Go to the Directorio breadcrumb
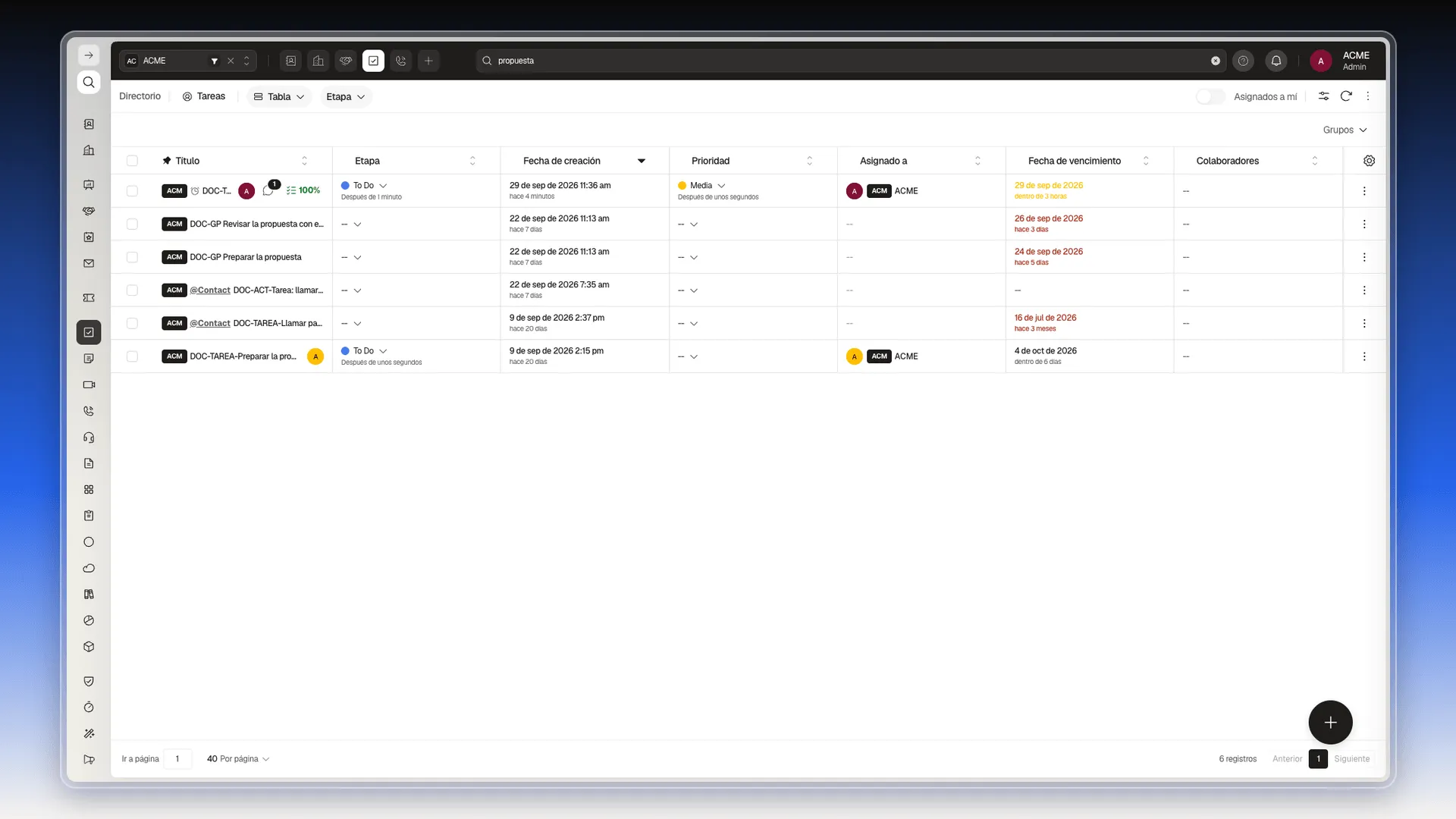This screenshot has width=1456, height=819. tap(140, 96)
